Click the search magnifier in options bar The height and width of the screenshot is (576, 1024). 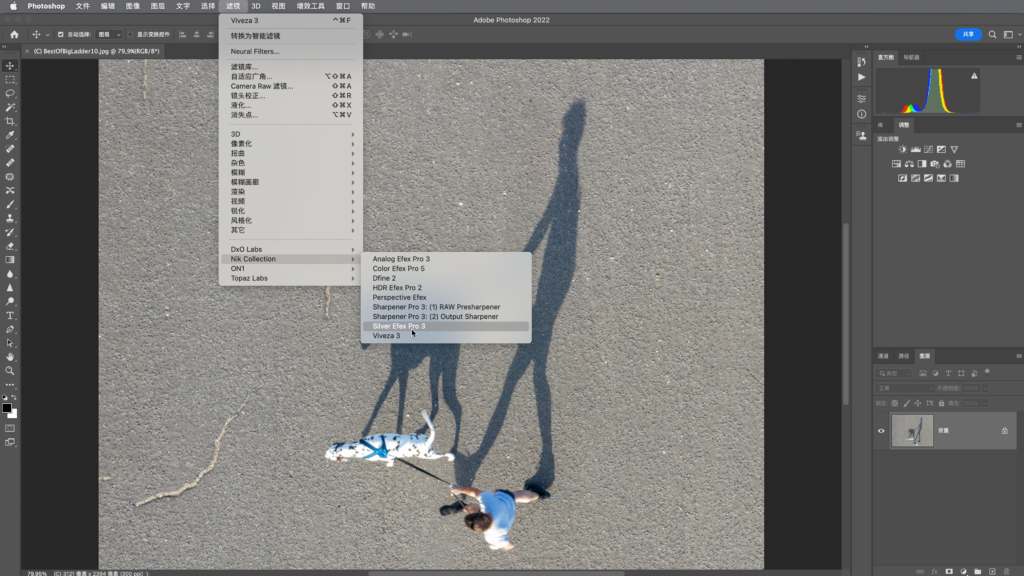point(992,35)
